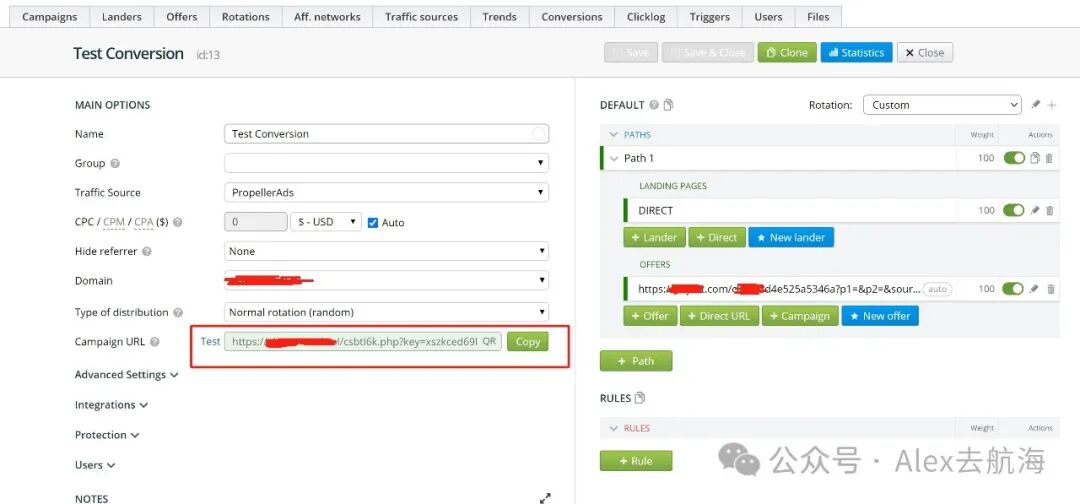
Task: Collapse Path 1 with its chevron
Action: tap(614, 158)
